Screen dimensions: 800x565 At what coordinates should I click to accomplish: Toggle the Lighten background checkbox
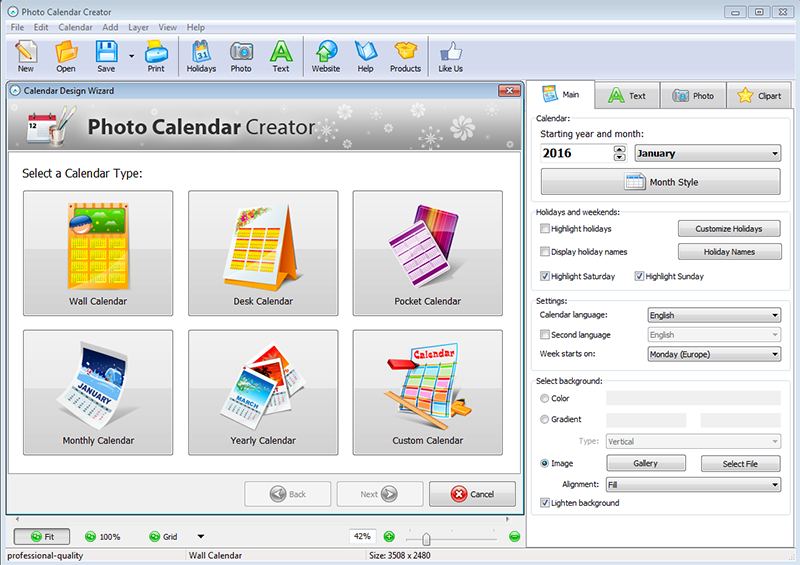[545, 503]
